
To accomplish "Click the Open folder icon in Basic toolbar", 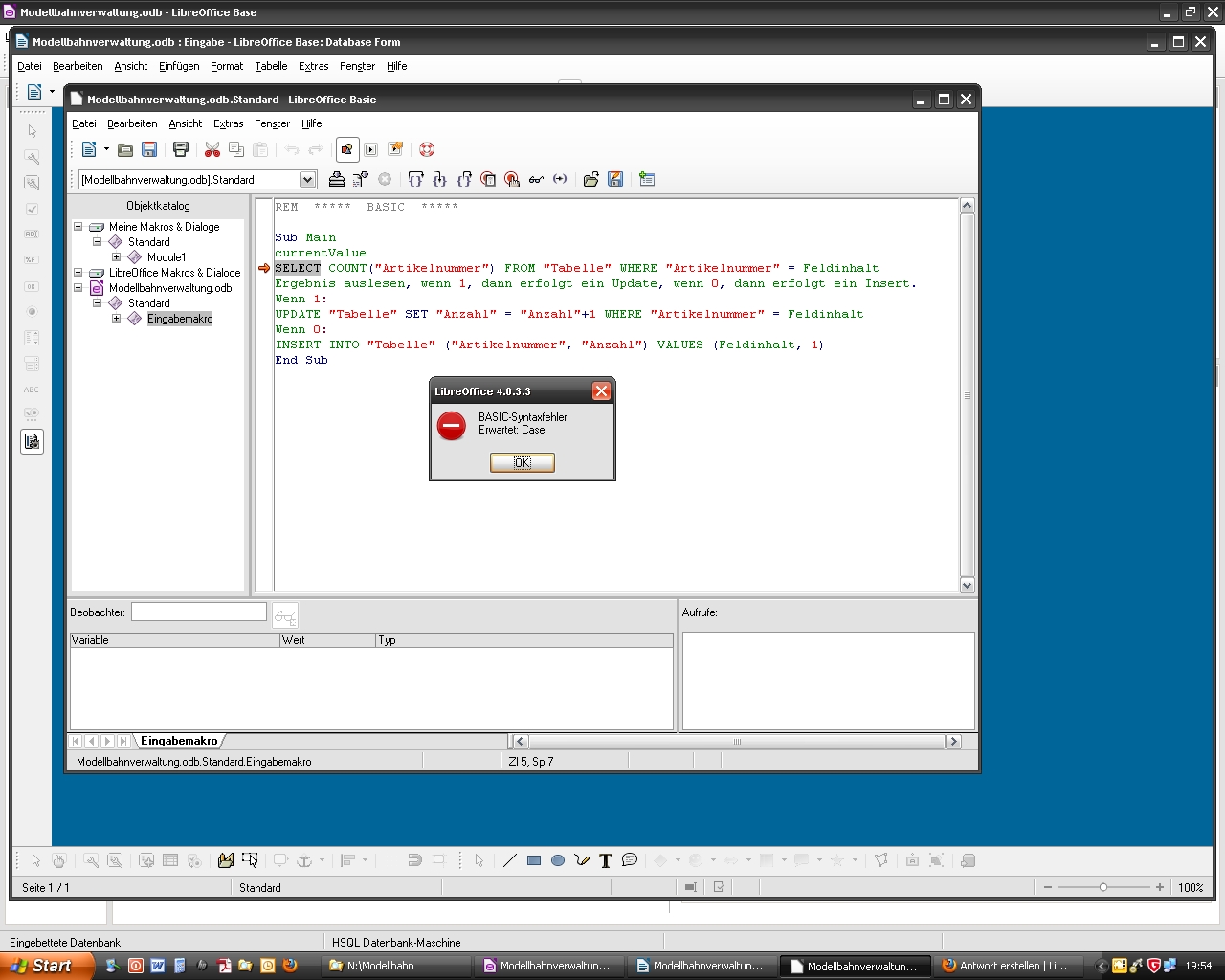I will (x=125, y=149).
